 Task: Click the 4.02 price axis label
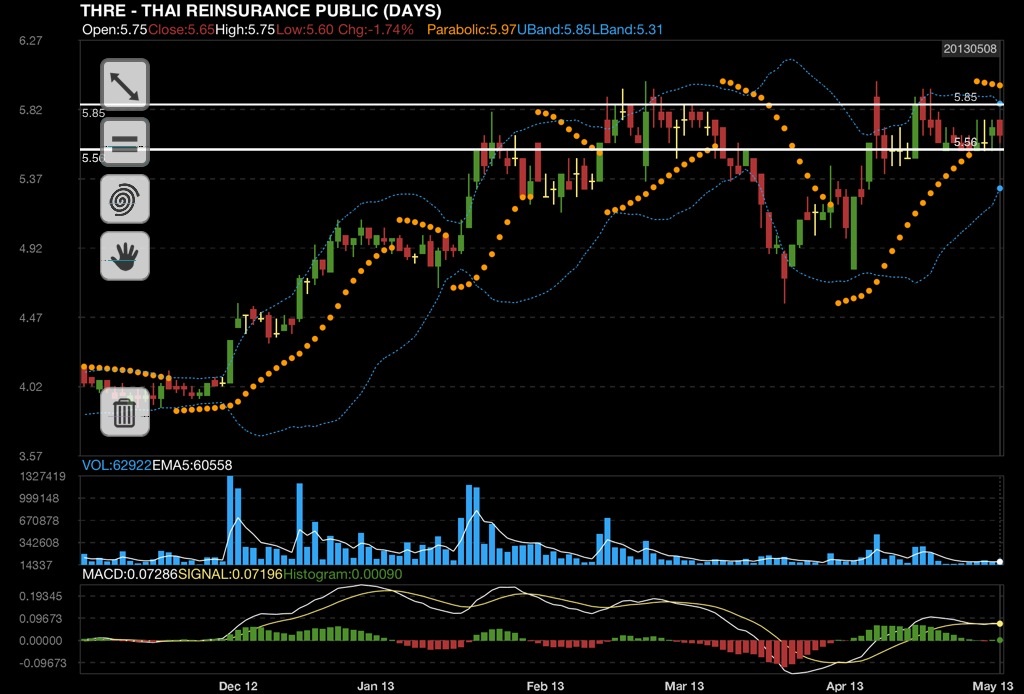click(x=31, y=386)
